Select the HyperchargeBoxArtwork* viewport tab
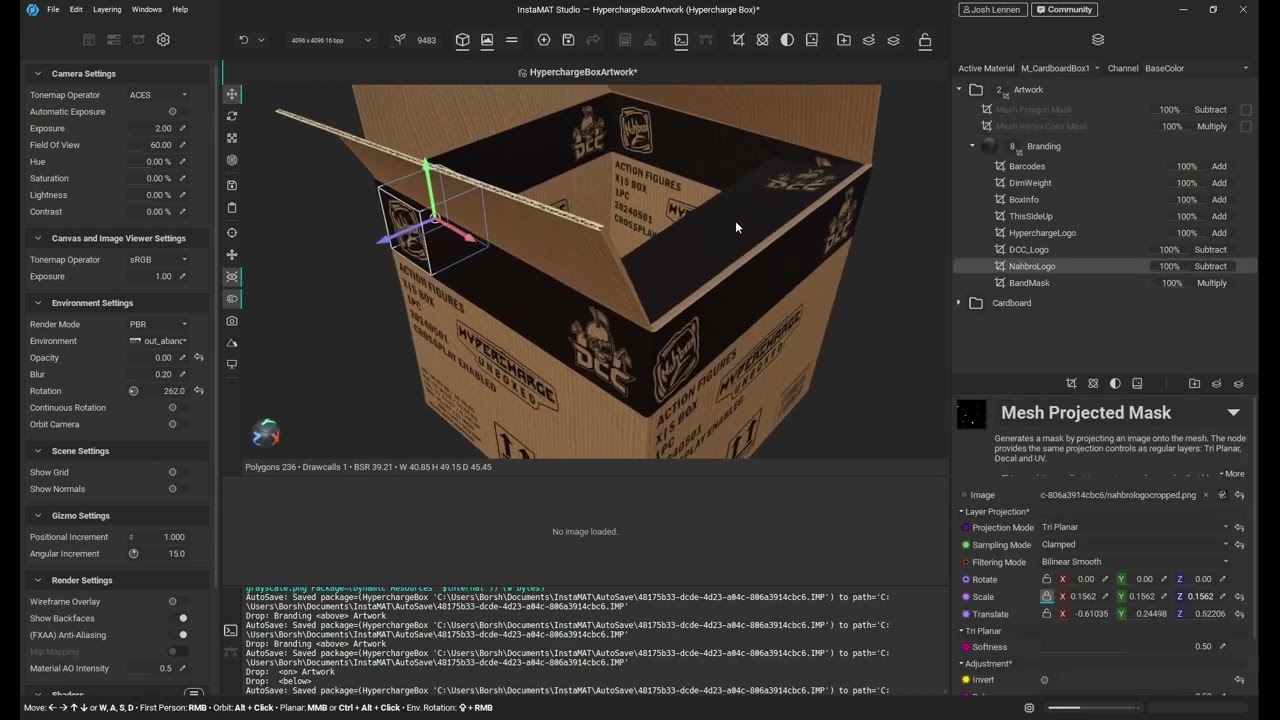The width and height of the screenshot is (1280, 720). [x=578, y=72]
